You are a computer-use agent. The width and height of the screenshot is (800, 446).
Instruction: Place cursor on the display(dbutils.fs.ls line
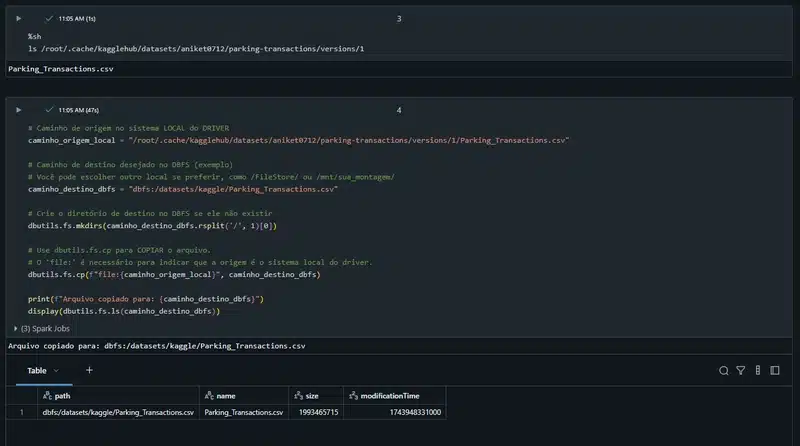124,311
